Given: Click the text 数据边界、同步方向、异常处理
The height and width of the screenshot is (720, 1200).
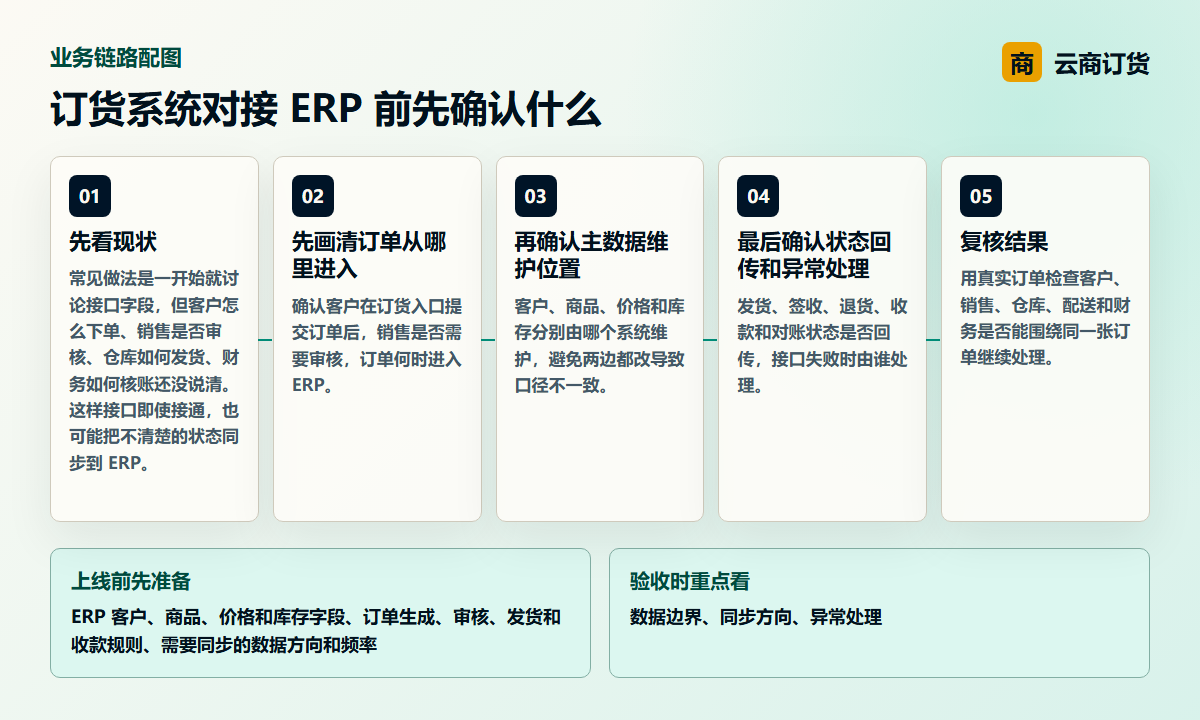Looking at the screenshot, I should pyautogui.click(x=756, y=617).
